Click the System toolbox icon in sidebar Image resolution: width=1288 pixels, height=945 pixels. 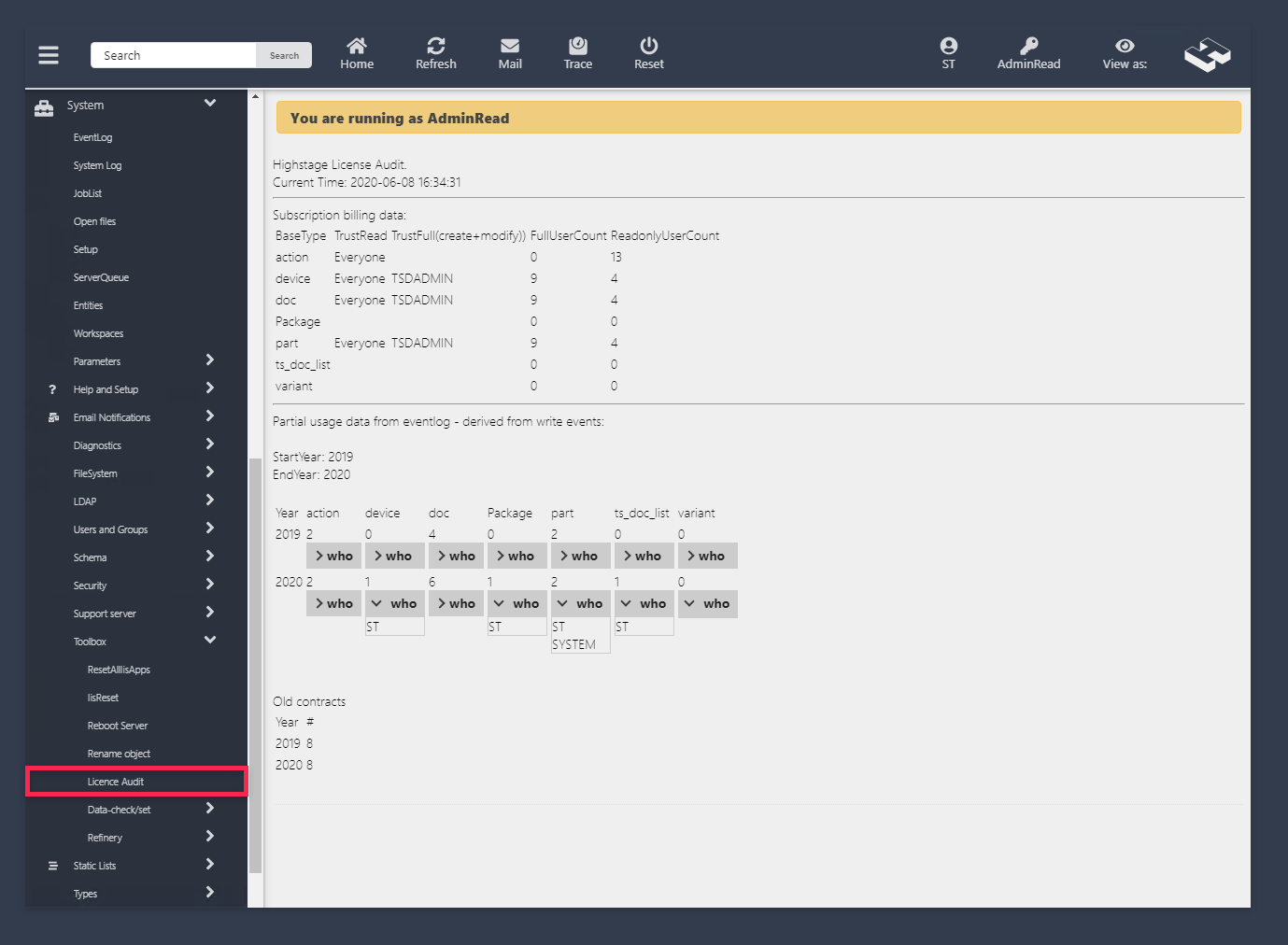(44, 107)
